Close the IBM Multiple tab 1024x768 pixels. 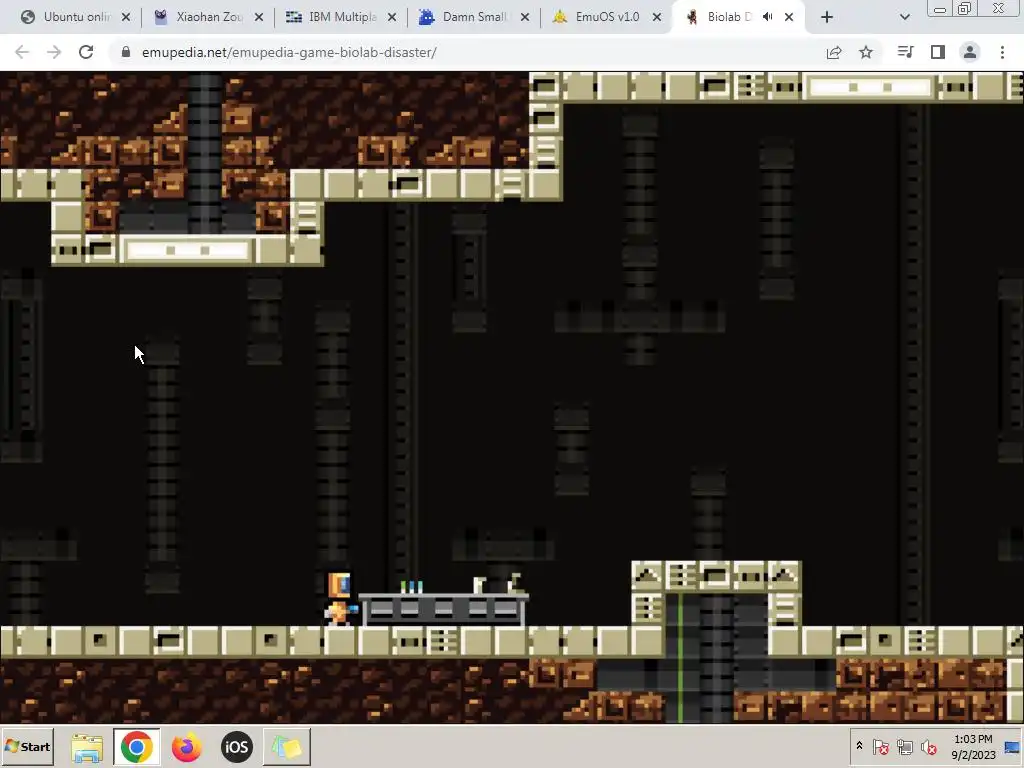(x=392, y=17)
